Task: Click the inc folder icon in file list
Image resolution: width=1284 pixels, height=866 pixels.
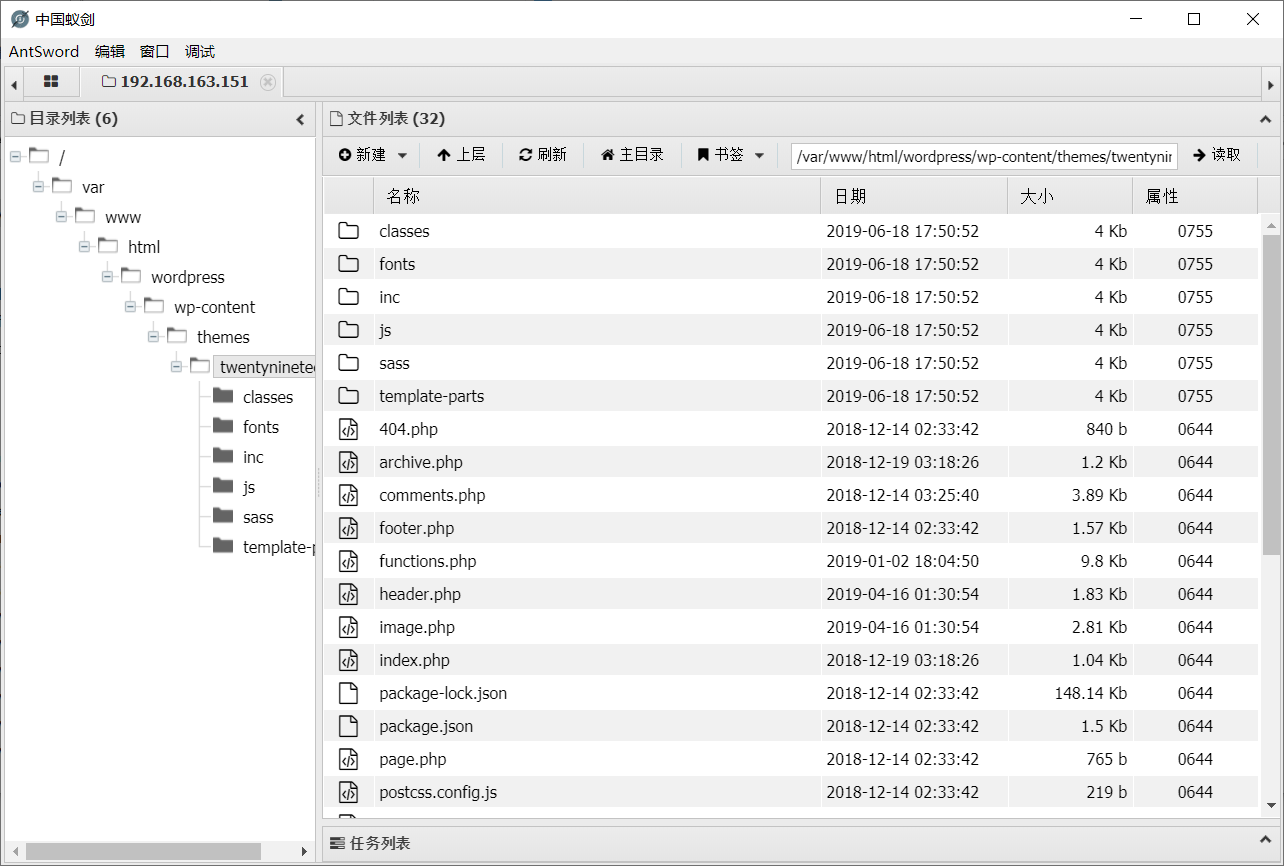Action: point(348,297)
